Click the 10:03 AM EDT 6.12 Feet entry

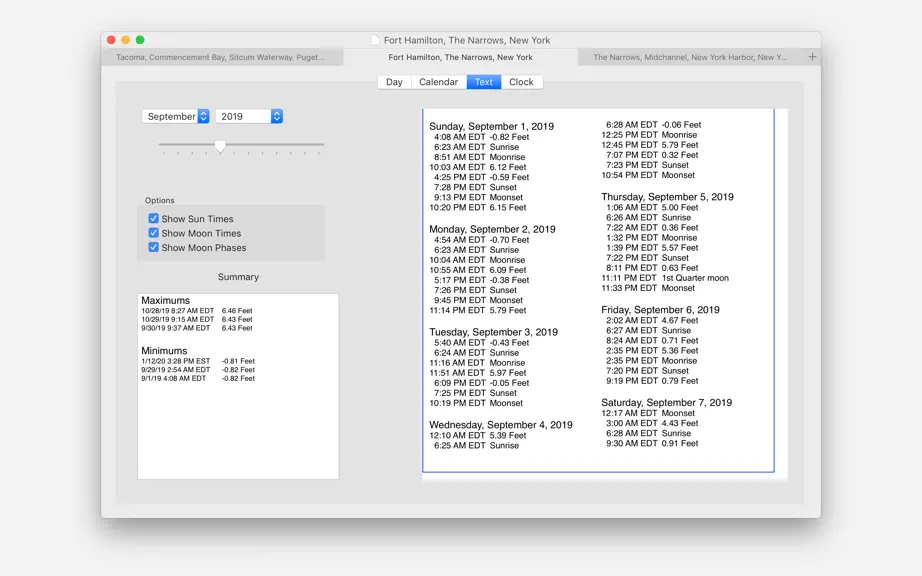(477, 168)
